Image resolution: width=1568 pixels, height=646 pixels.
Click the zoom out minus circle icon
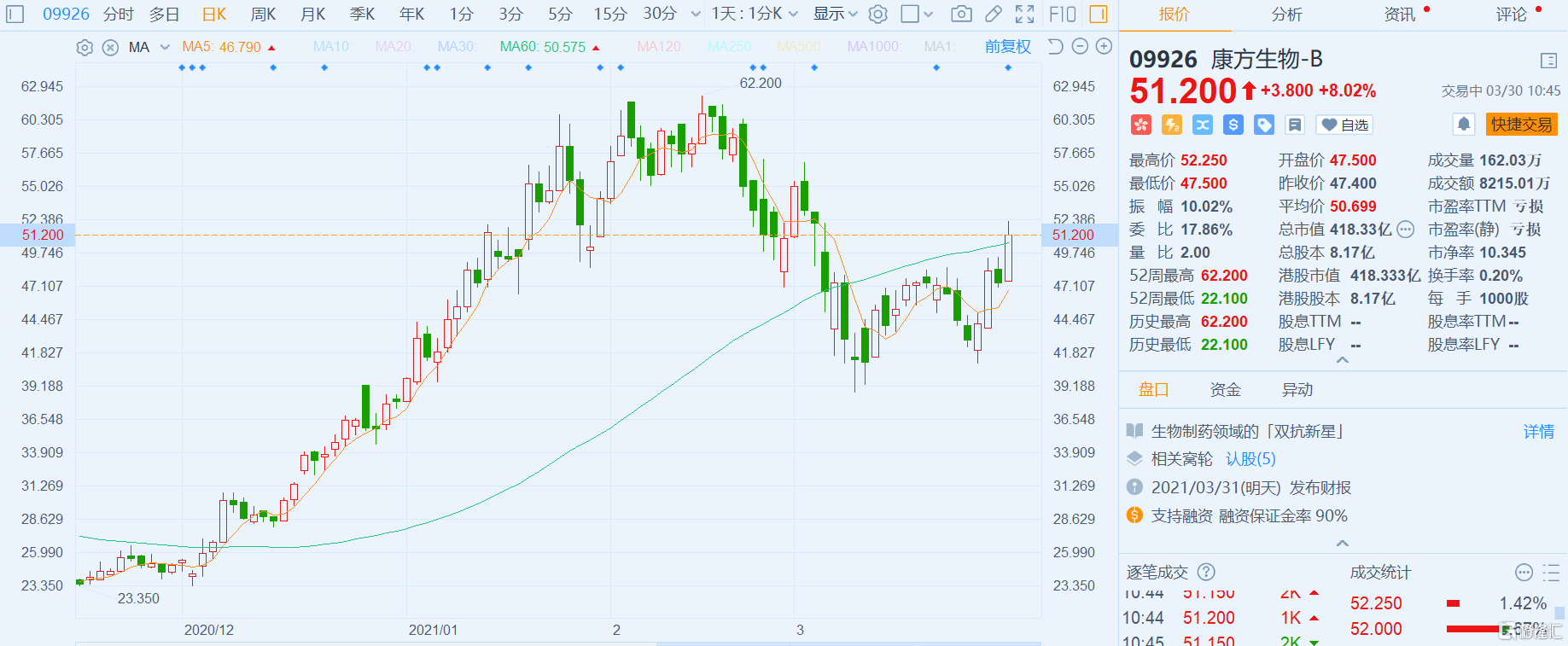1080,46
